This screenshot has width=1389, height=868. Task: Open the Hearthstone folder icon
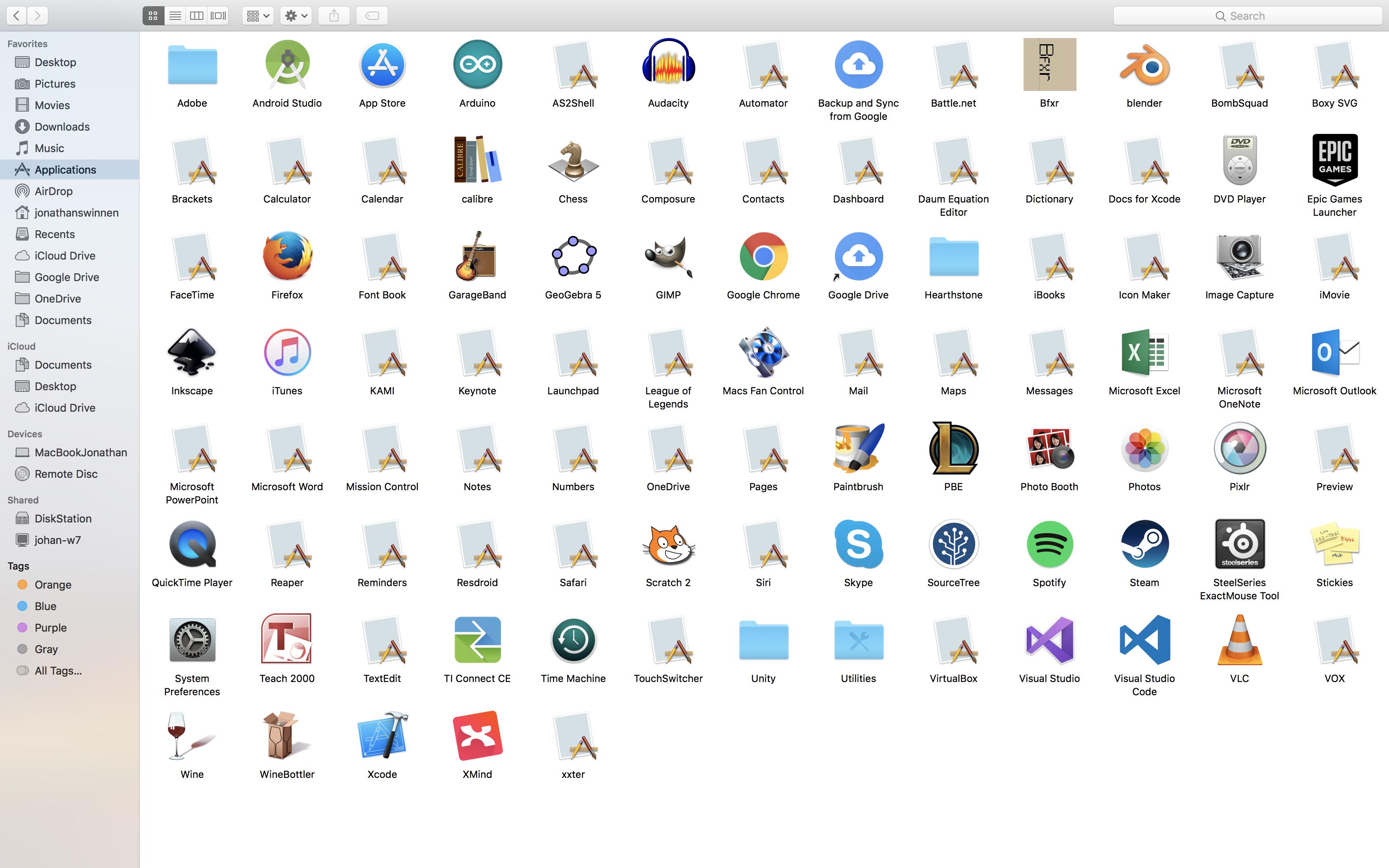point(953,257)
